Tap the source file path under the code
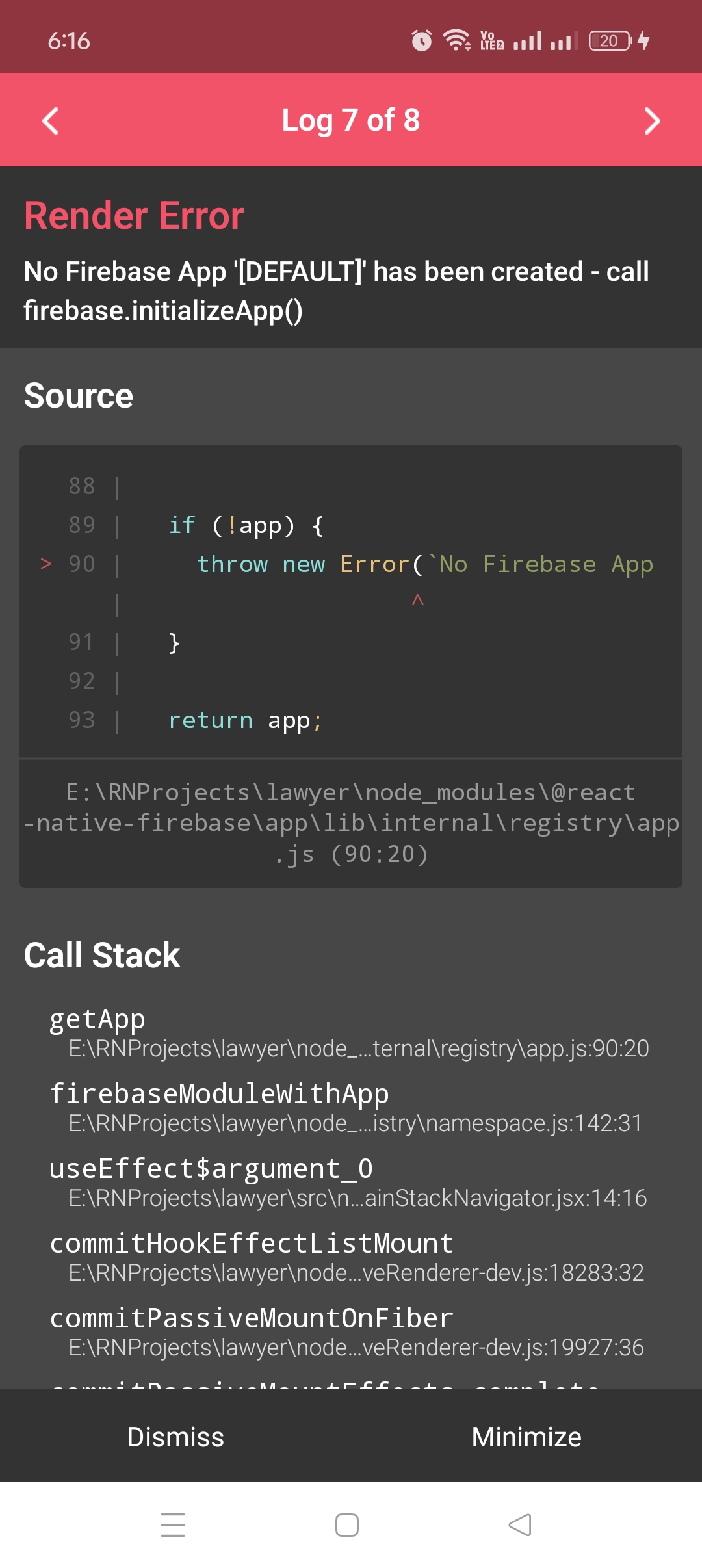Viewport: 702px width, 1568px height. pos(351,823)
